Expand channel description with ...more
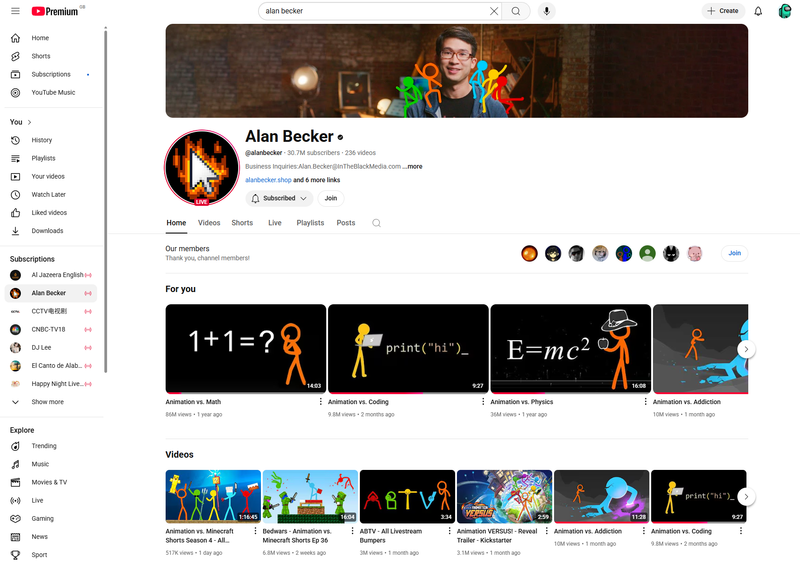 (414, 166)
